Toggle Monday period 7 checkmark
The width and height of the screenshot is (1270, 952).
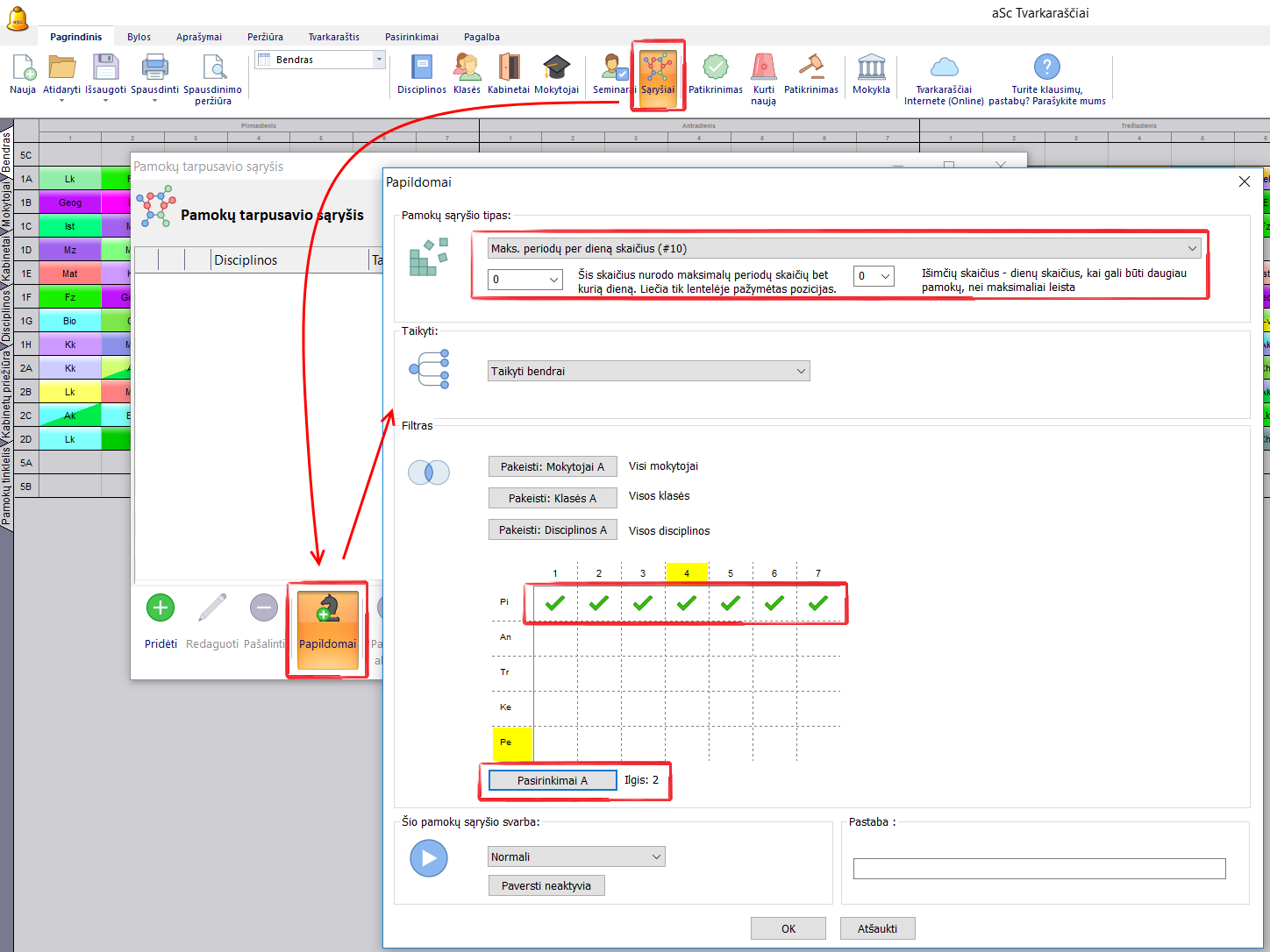pos(818,603)
